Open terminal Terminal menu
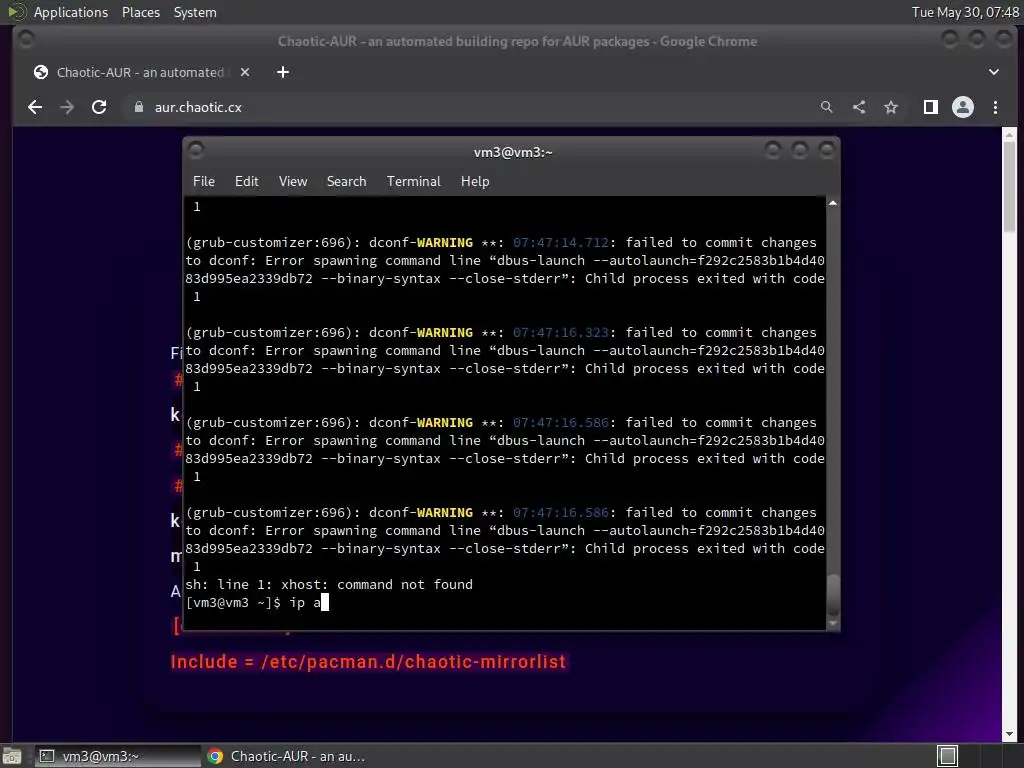Image resolution: width=1024 pixels, height=768 pixels. click(x=413, y=181)
